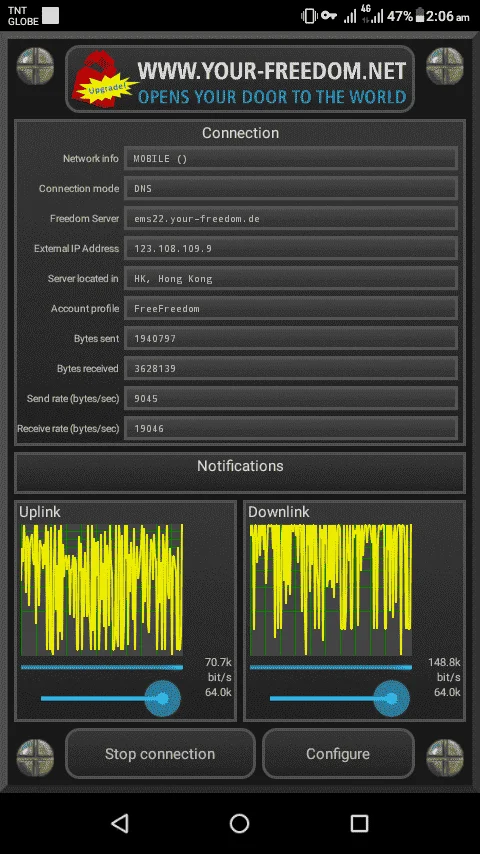Tap the Android Back navigation button
Image resolution: width=480 pixels, height=854 pixels.
pyautogui.click(x=120, y=824)
